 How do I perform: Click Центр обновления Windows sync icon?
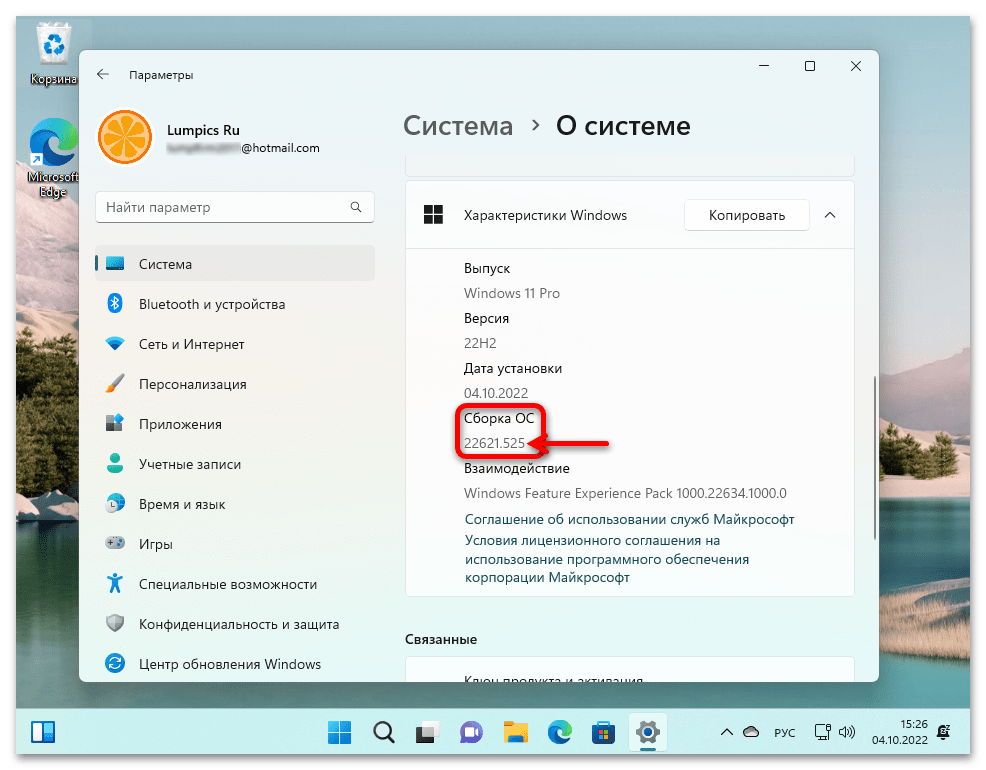[115, 663]
